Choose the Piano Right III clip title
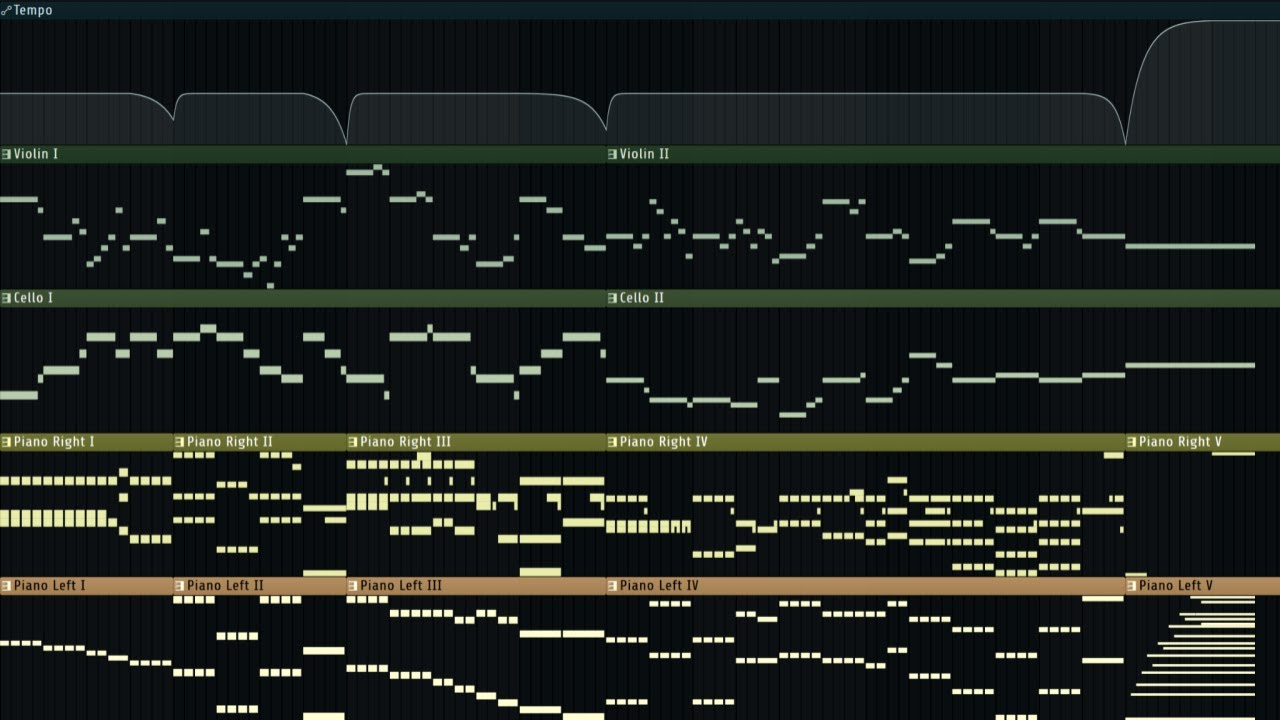1280x720 pixels. (406, 442)
